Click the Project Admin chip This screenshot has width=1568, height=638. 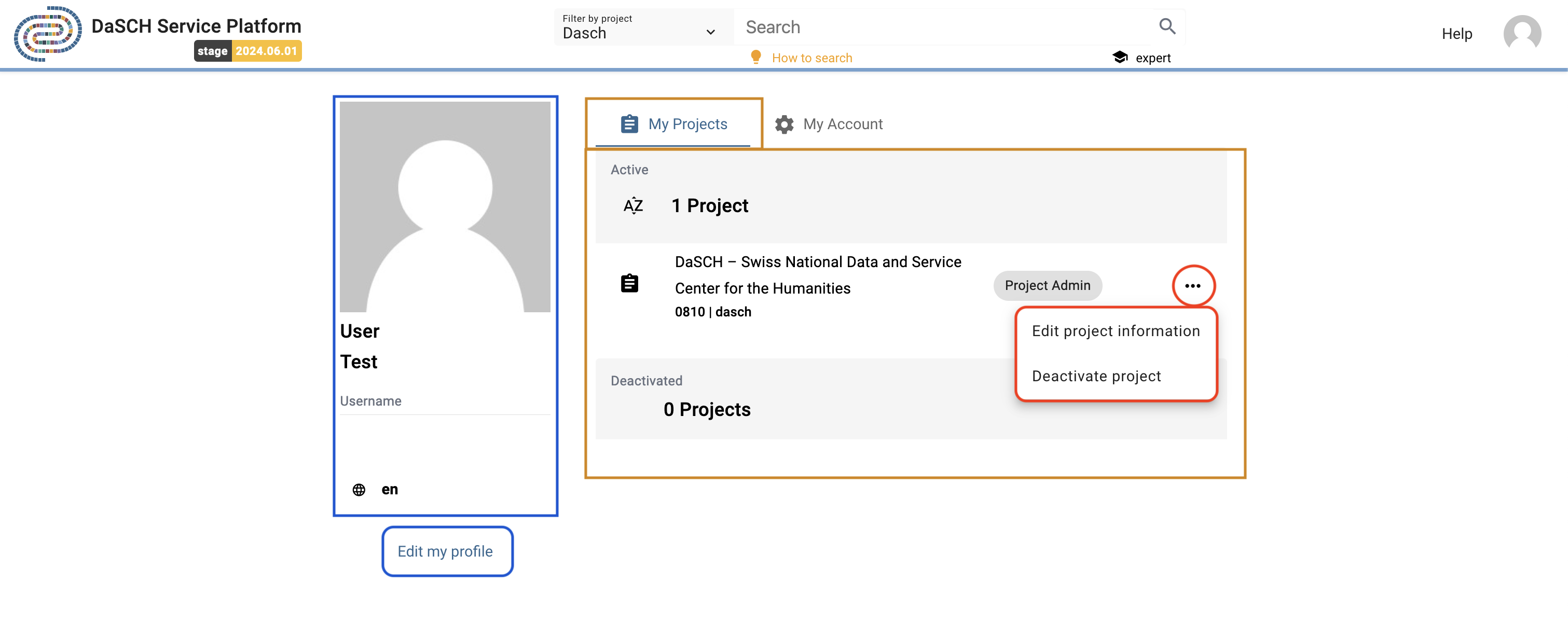(1047, 285)
